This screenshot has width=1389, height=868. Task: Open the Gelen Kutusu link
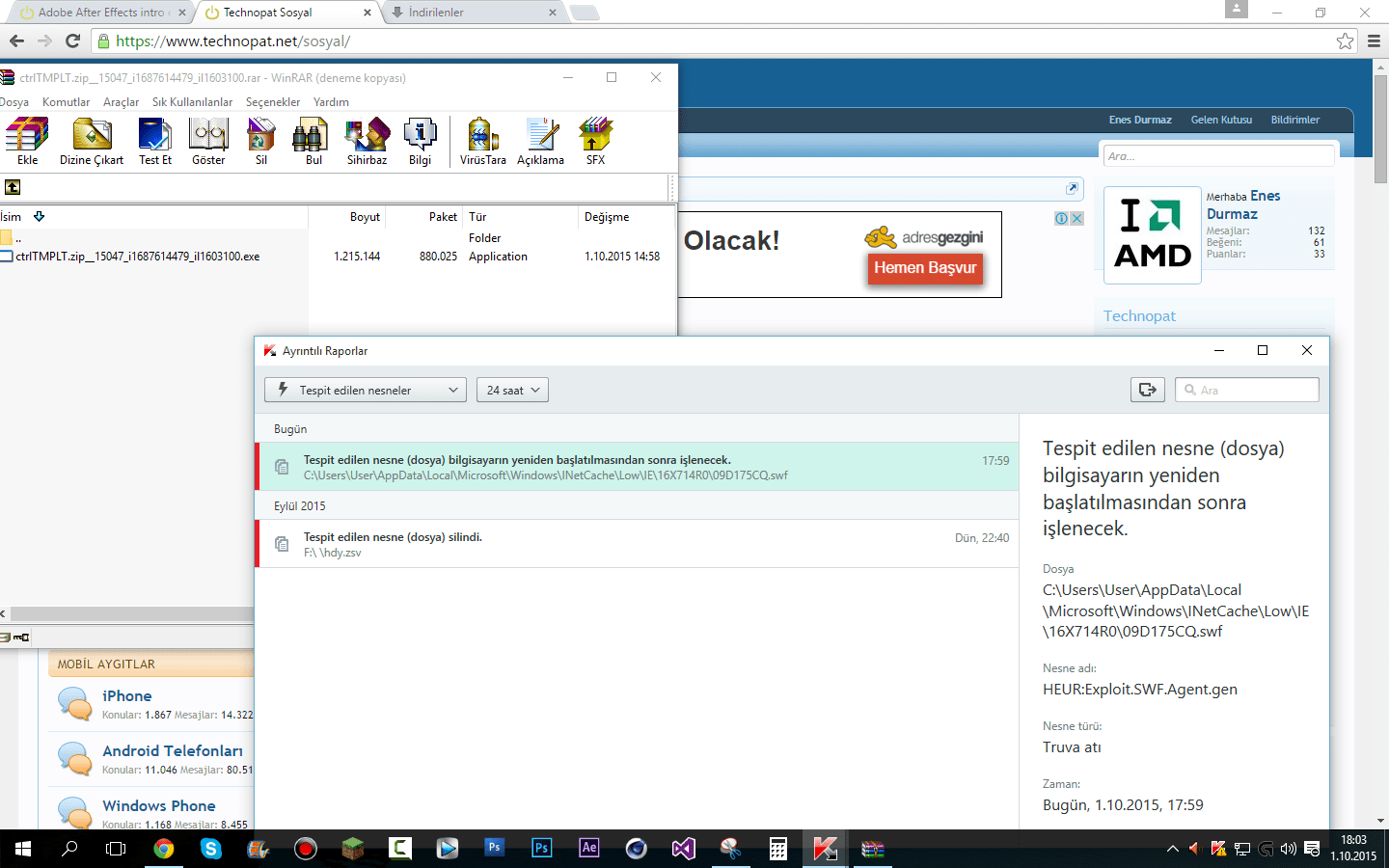[x=1221, y=120]
